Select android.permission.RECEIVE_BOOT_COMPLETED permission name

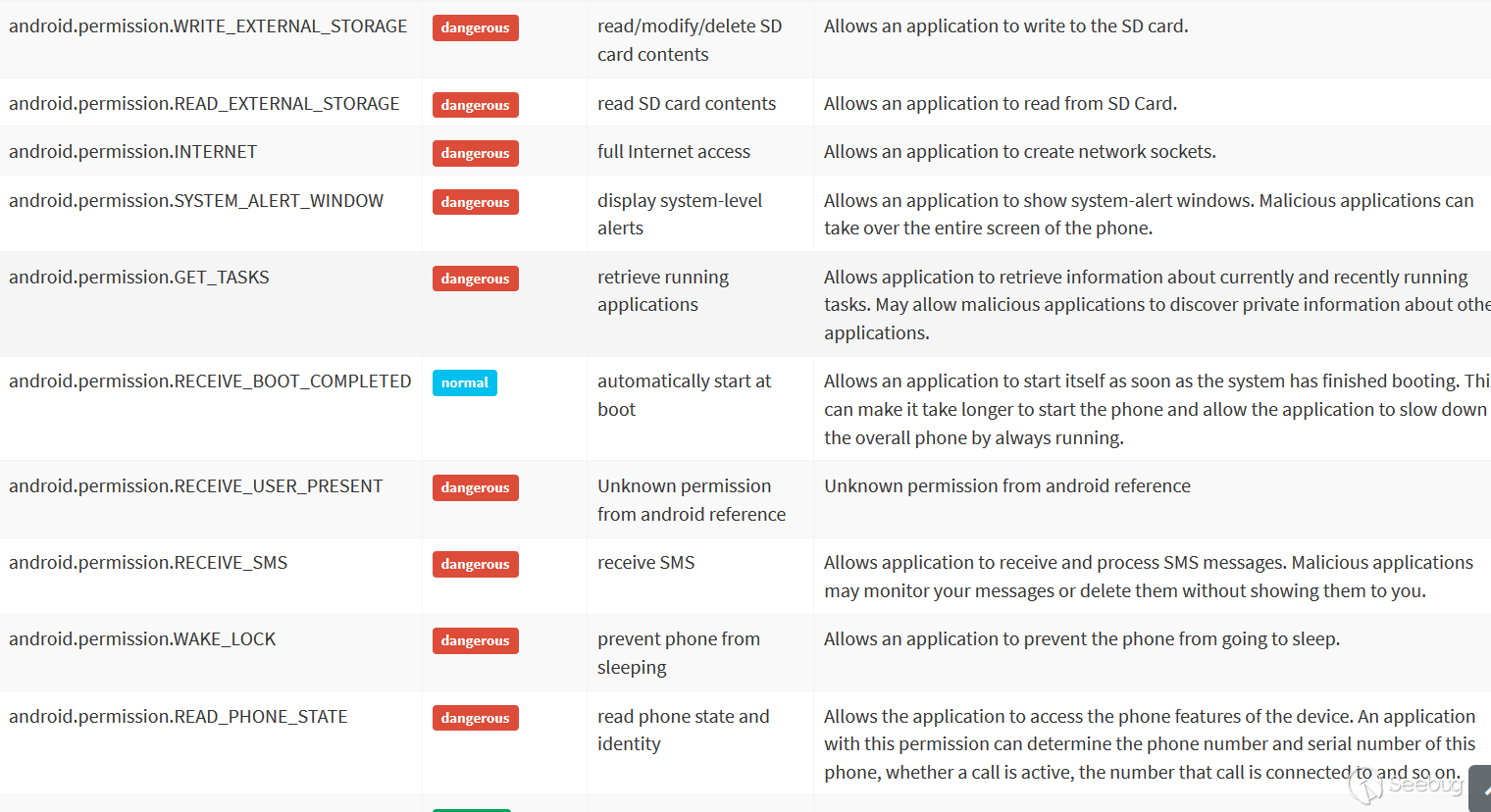[210, 381]
